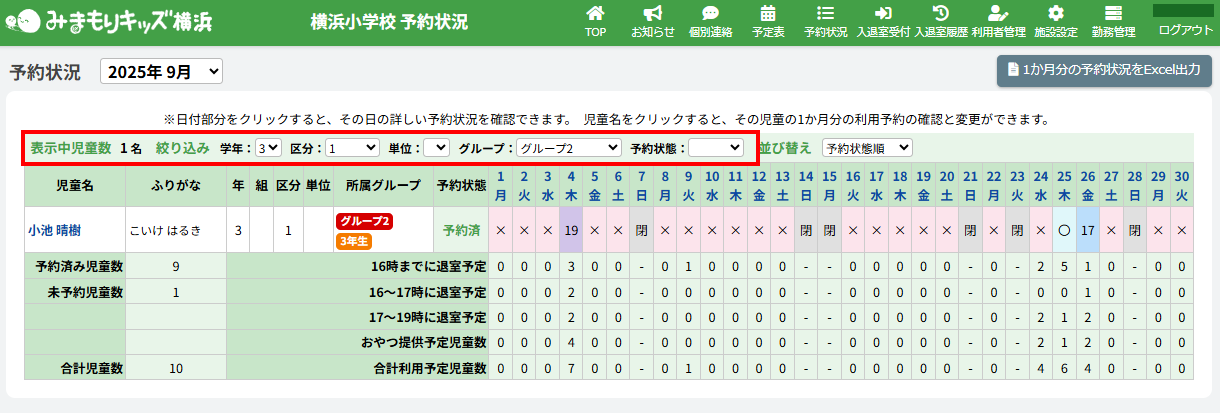Open the 予定表 calendar icon
The image size is (1220, 413).
pos(768,14)
